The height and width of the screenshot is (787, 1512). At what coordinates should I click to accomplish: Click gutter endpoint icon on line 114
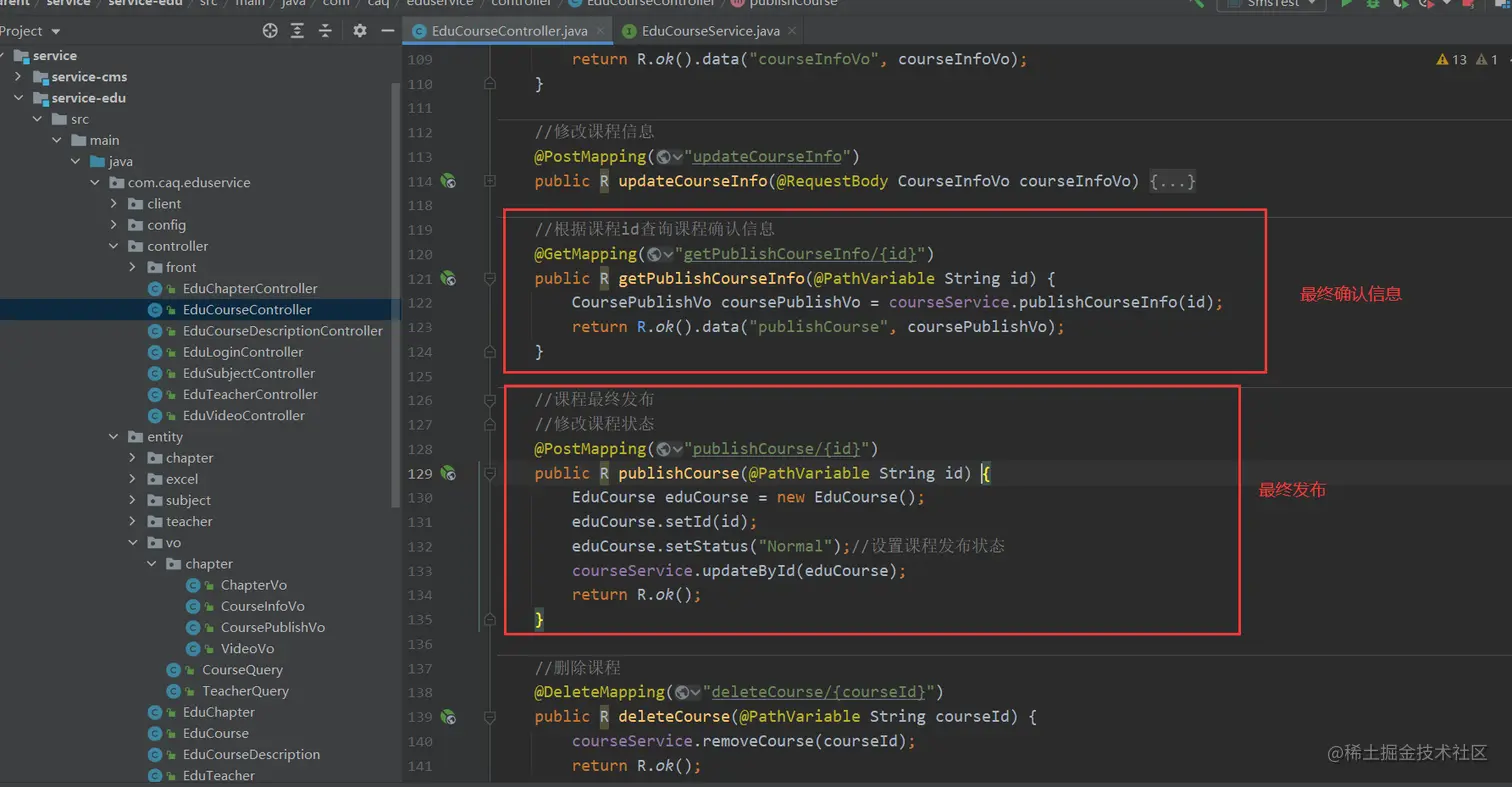[x=450, y=181]
